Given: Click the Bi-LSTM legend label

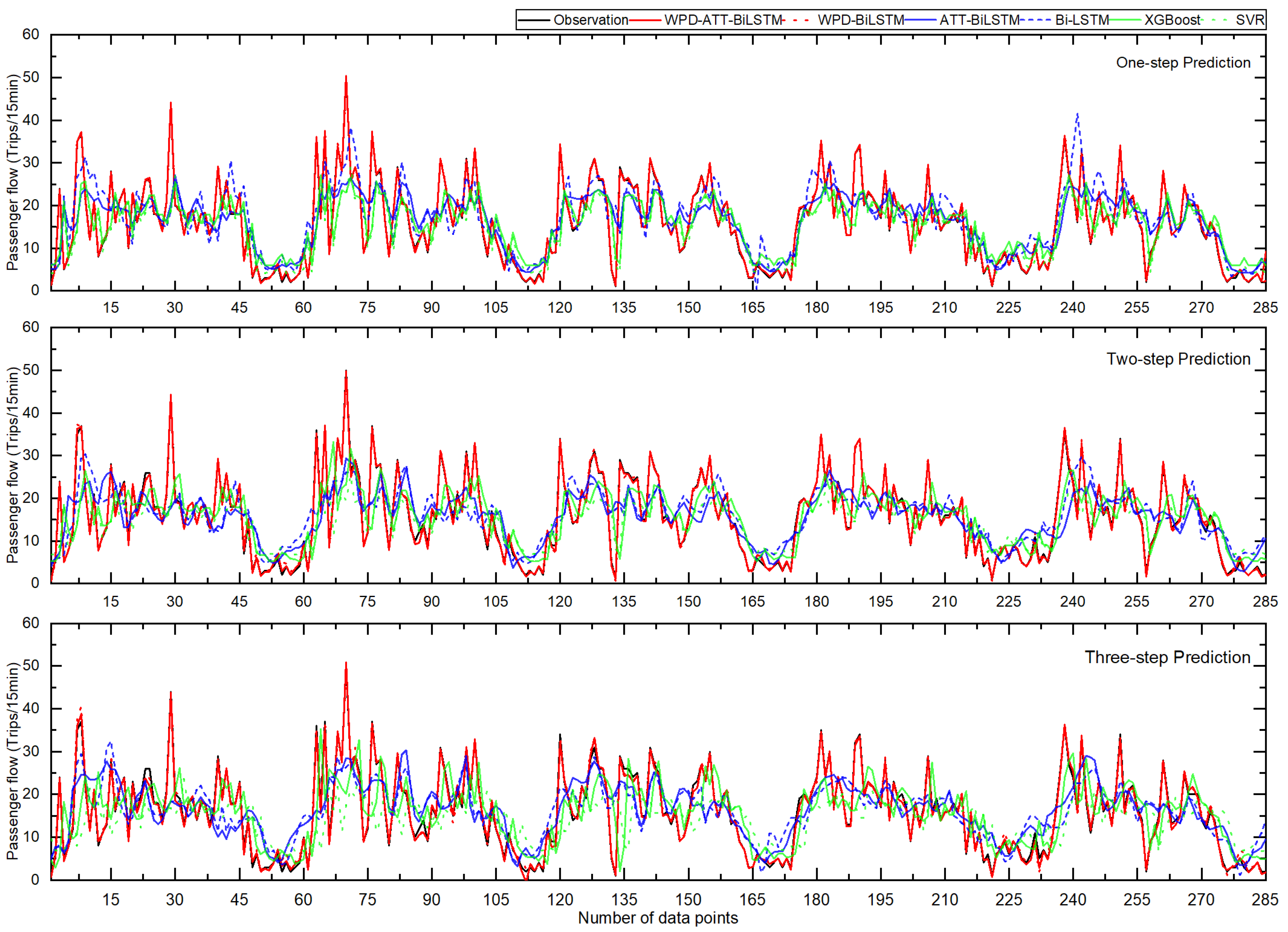Looking at the screenshot, I should point(1082,20).
